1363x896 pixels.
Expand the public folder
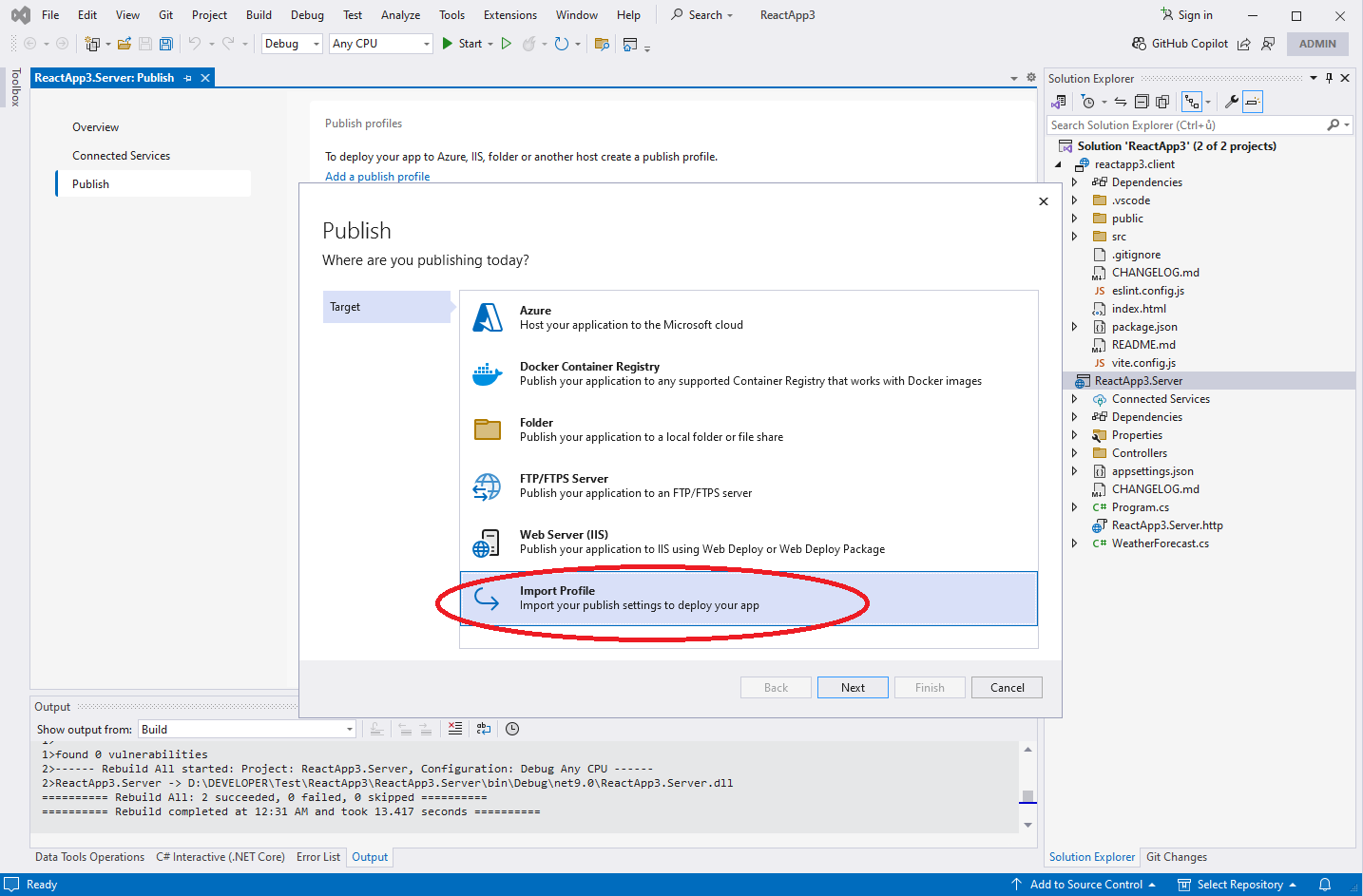tap(1075, 219)
